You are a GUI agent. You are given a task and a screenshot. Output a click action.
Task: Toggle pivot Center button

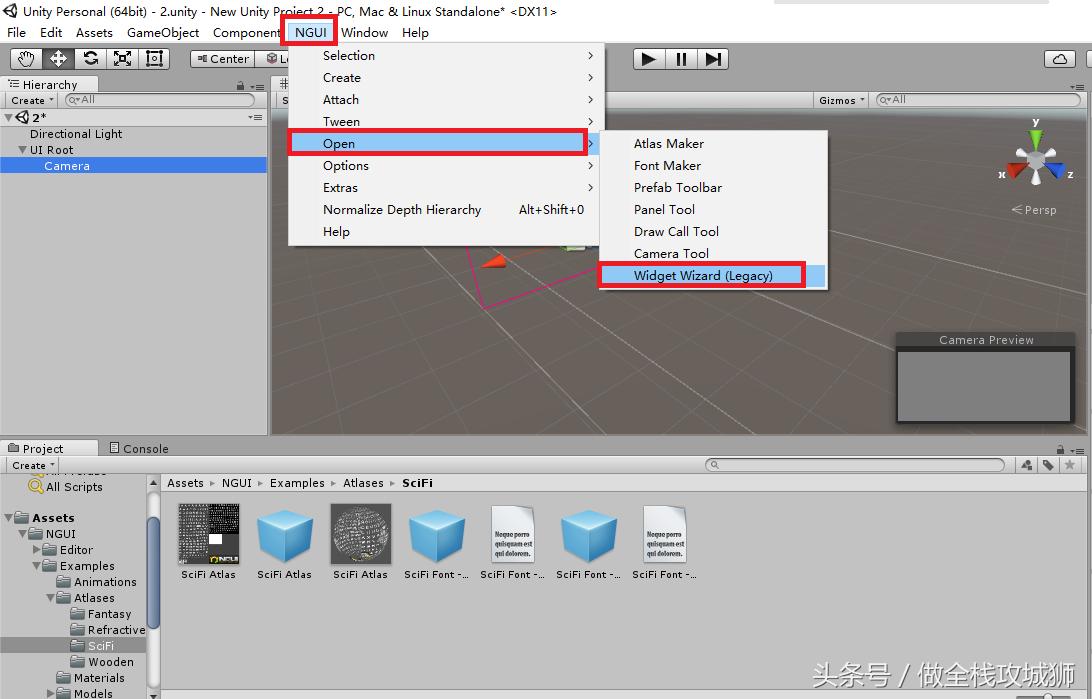click(222, 59)
